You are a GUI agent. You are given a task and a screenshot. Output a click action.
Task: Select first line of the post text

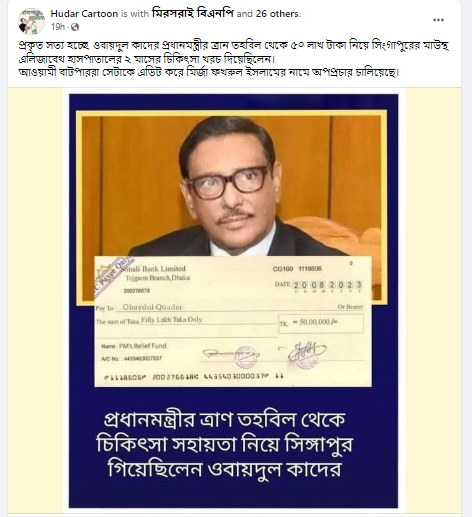(x=234, y=45)
